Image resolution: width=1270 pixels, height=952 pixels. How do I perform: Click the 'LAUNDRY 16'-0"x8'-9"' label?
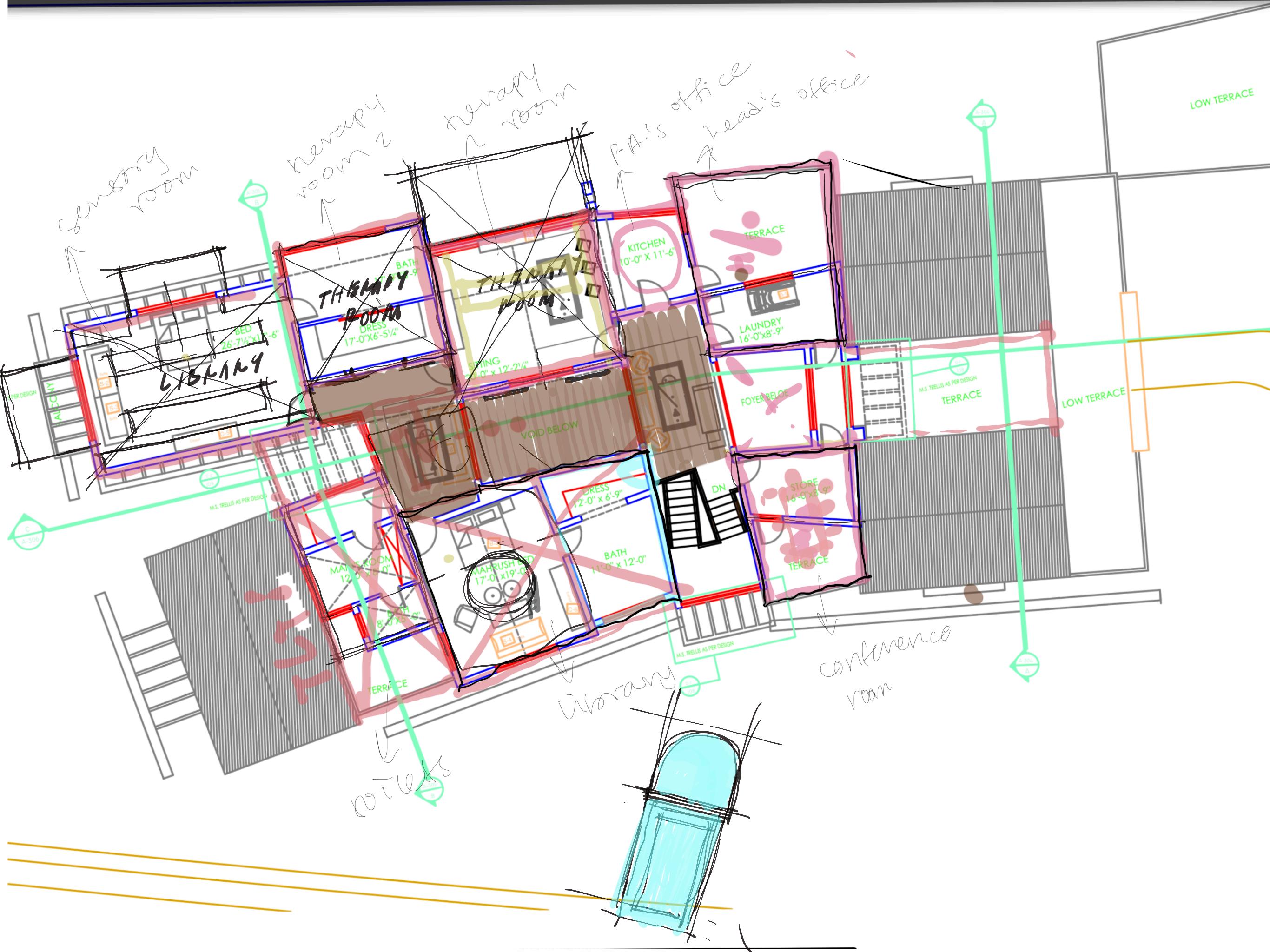pyautogui.click(x=760, y=330)
